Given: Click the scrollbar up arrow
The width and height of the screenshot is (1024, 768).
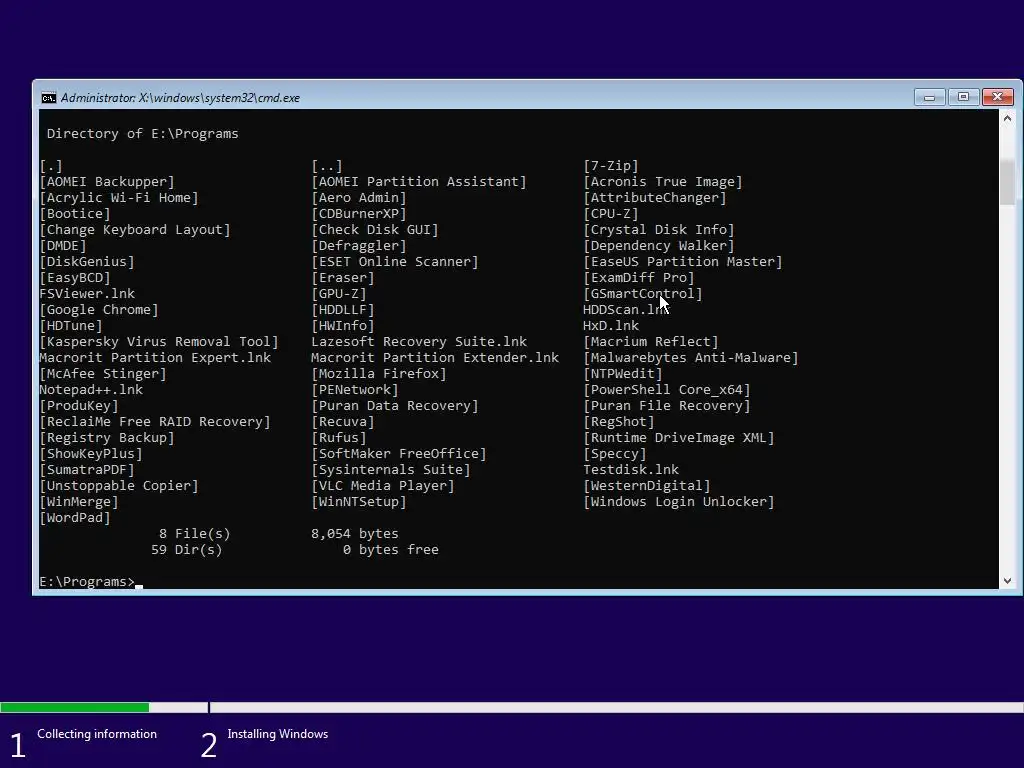Looking at the screenshot, I should click(x=1007, y=118).
